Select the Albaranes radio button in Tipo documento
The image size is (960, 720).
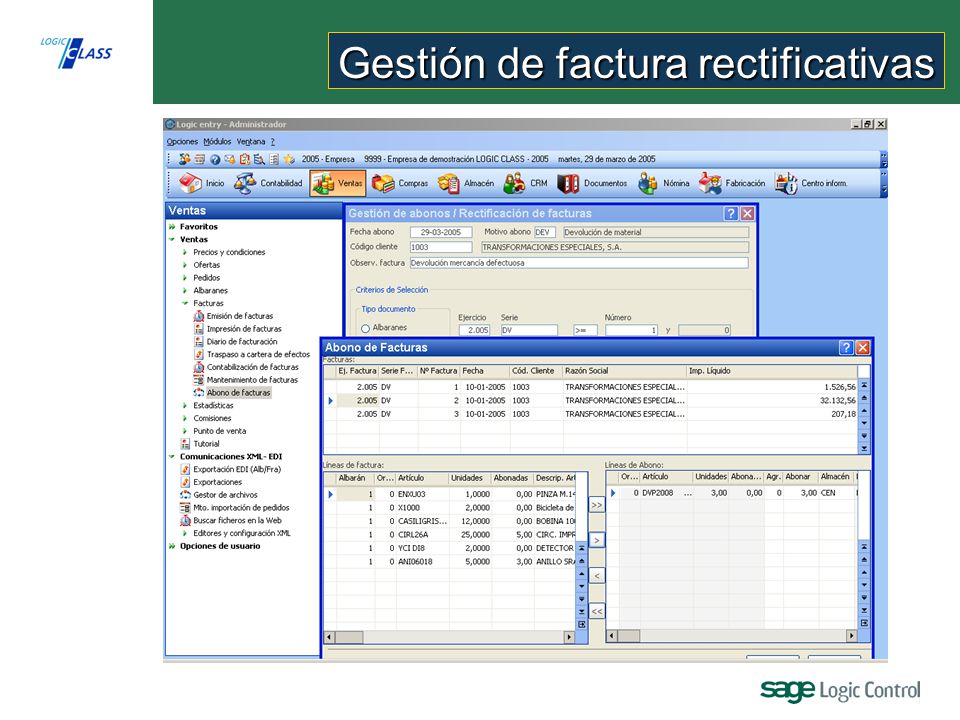(366, 328)
